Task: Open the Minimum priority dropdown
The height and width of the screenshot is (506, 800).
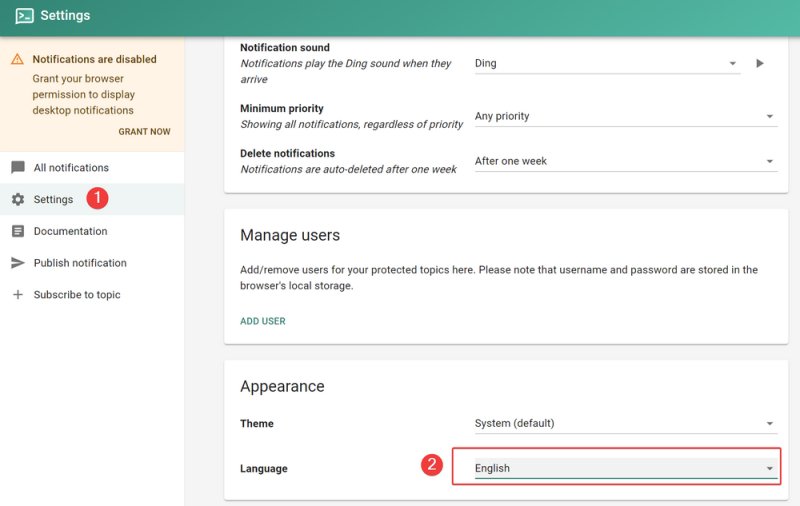Action: click(x=626, y=116)
